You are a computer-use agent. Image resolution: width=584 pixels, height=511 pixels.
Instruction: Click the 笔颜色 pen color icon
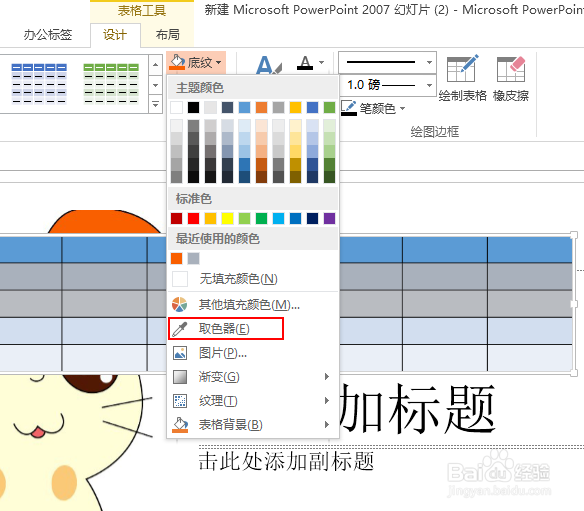click(x=349, y=108)
